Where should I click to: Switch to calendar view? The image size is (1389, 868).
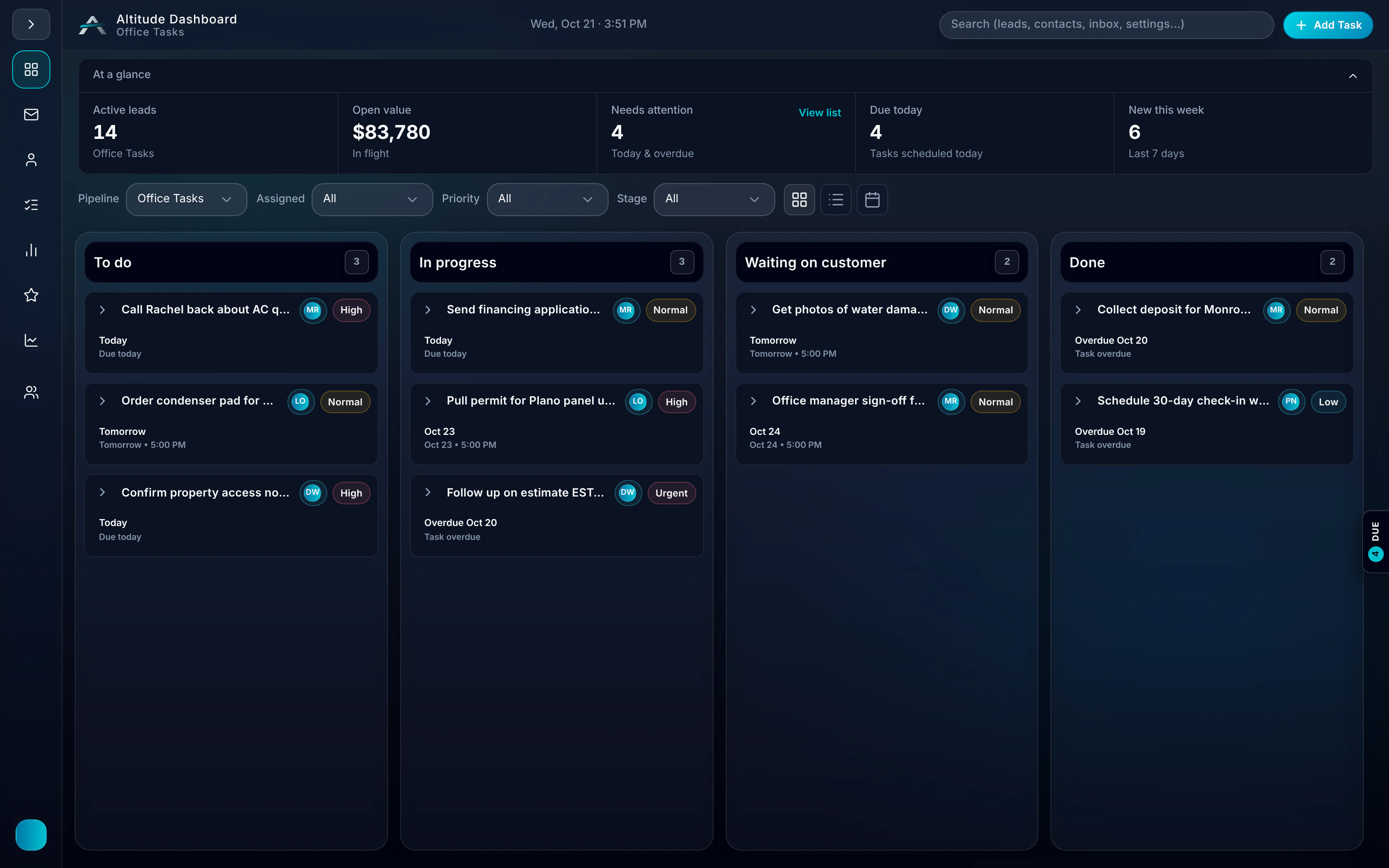[x=872, y=199]
